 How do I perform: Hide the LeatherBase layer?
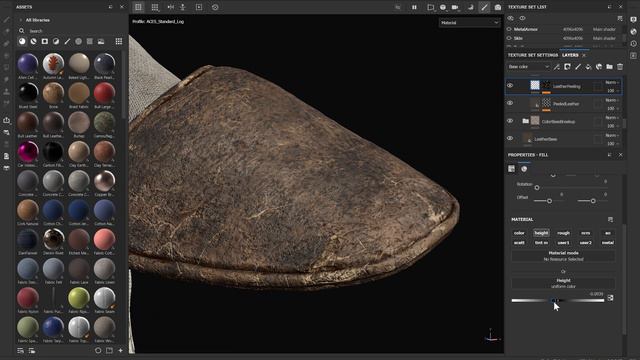coord(510,138)
